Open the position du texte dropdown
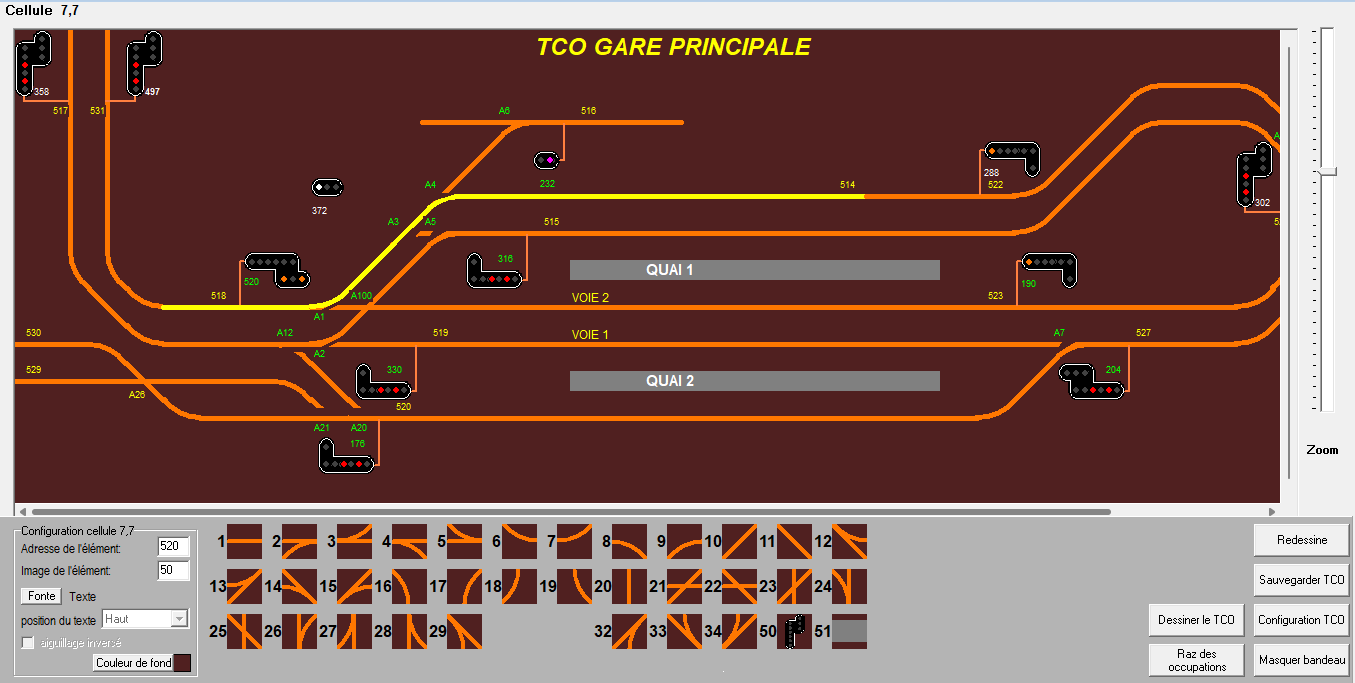The height and width of the screenshot is (683, 1355). 145,619
